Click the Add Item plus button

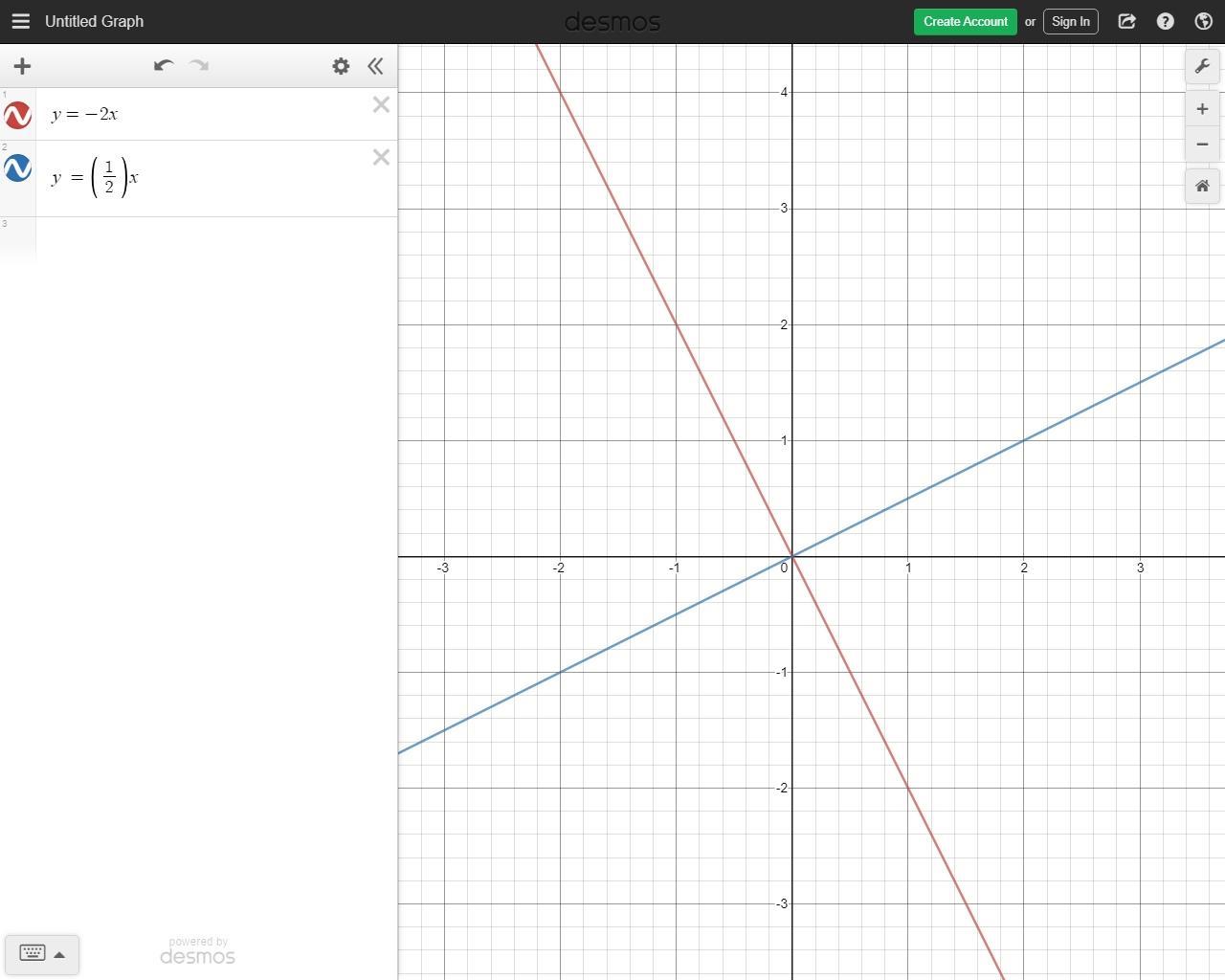(22, 66)
